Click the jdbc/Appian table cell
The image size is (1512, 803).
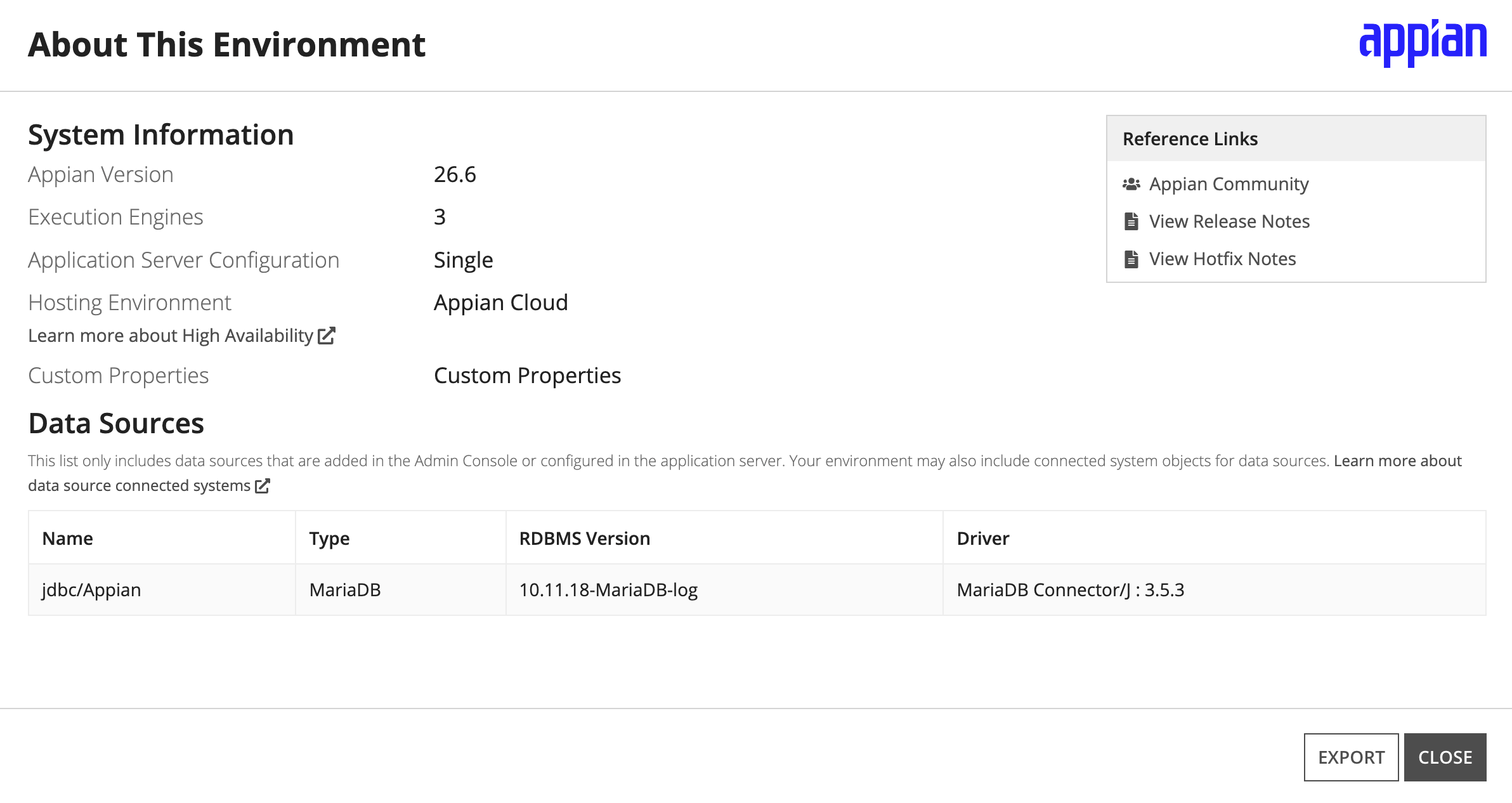point(162,590)
